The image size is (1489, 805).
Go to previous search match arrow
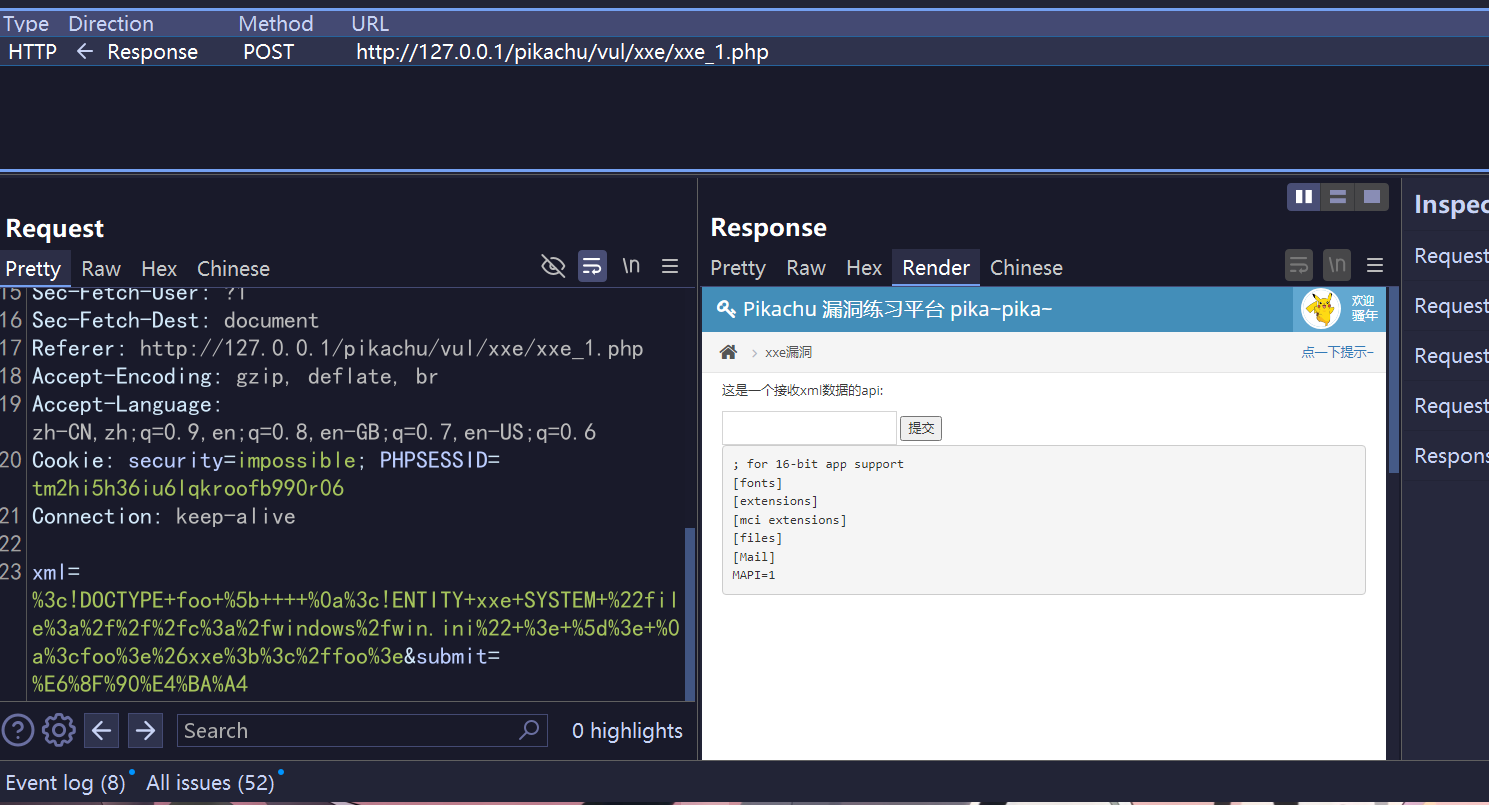[101, 730]
